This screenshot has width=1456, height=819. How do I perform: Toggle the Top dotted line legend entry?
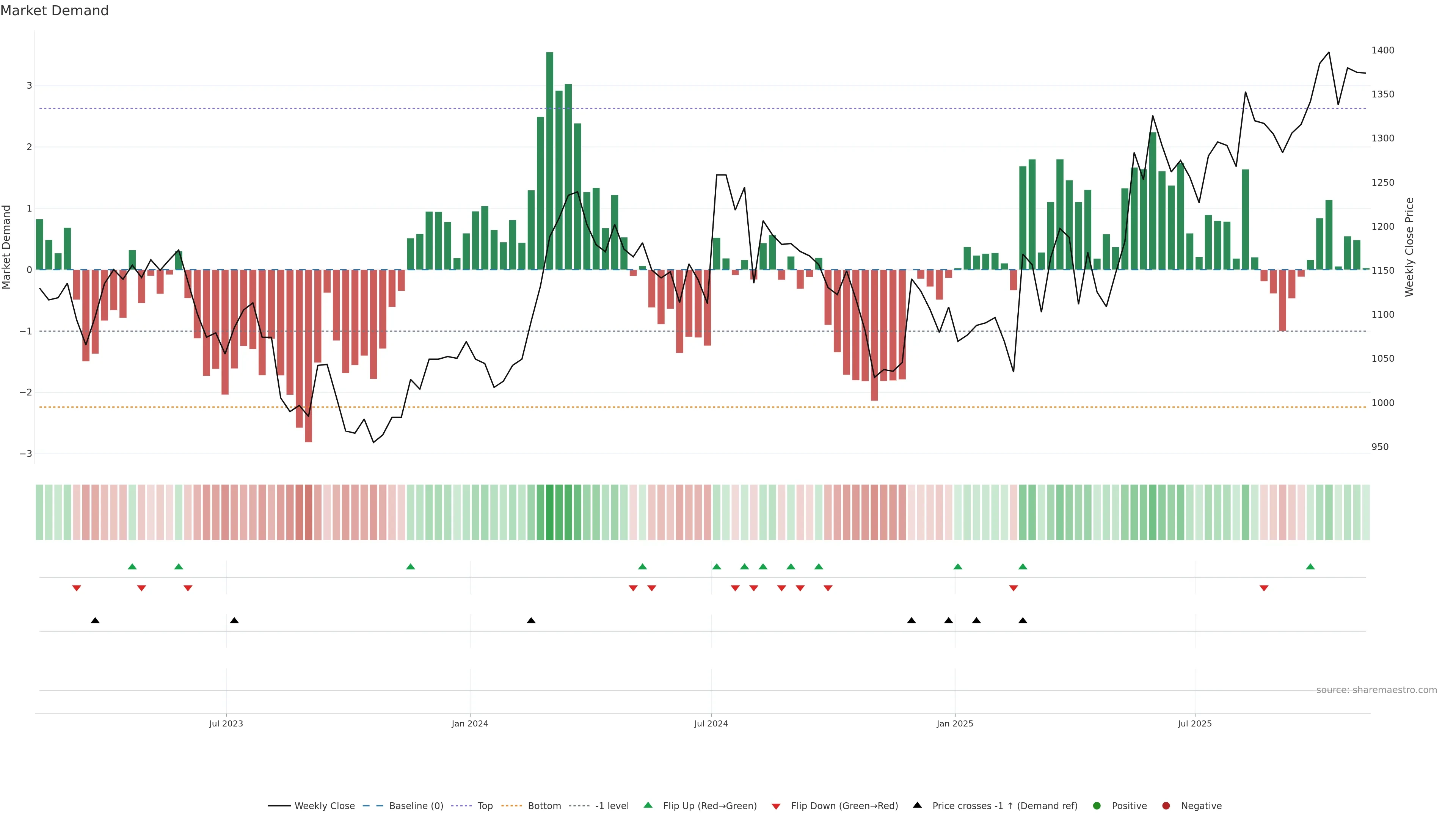click(x=485, y=805)
